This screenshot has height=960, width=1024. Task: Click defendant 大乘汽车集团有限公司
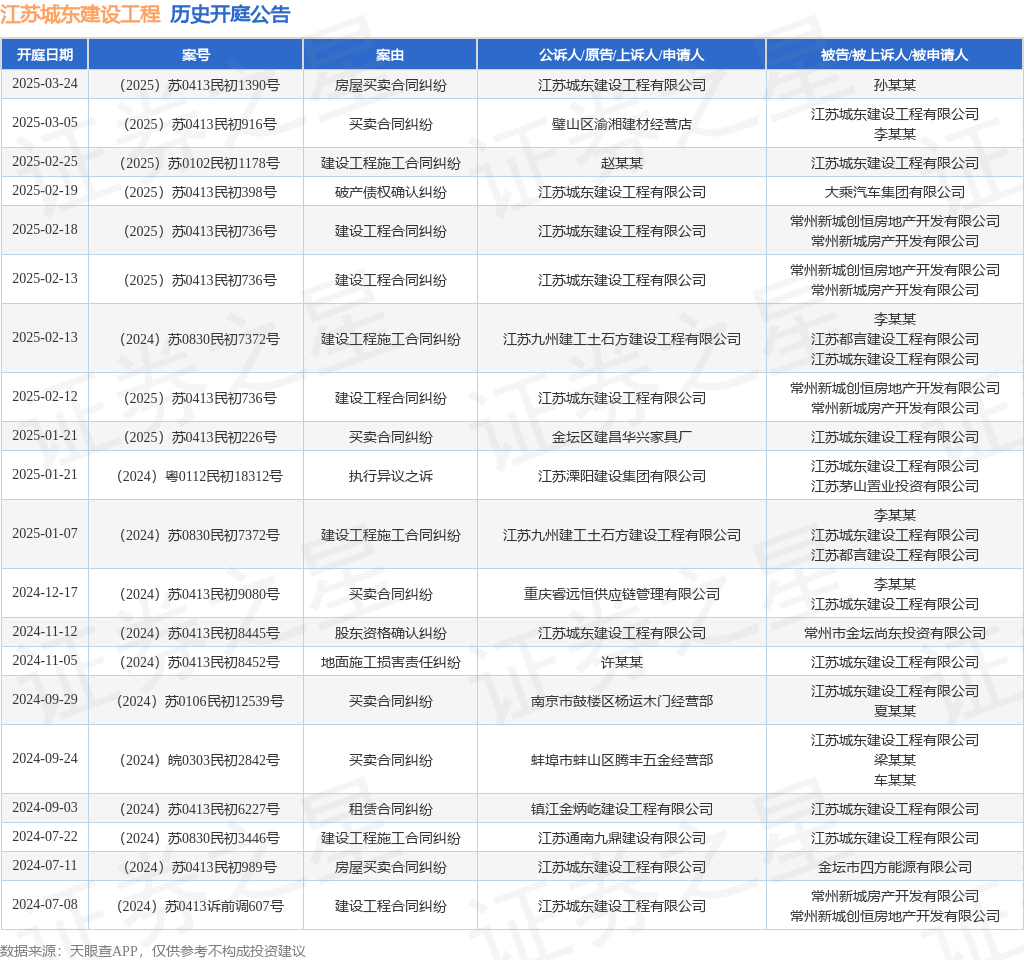pyautogui.click(x=894, y=193)
